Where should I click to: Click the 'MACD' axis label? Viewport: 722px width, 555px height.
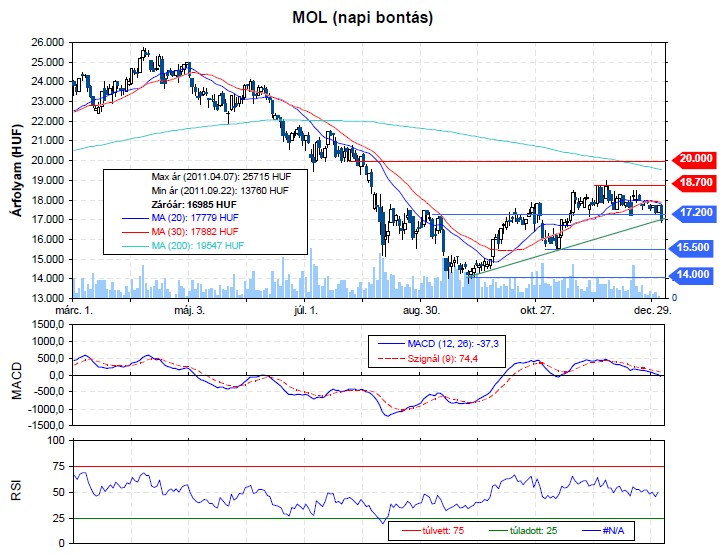tap(17, 380)
